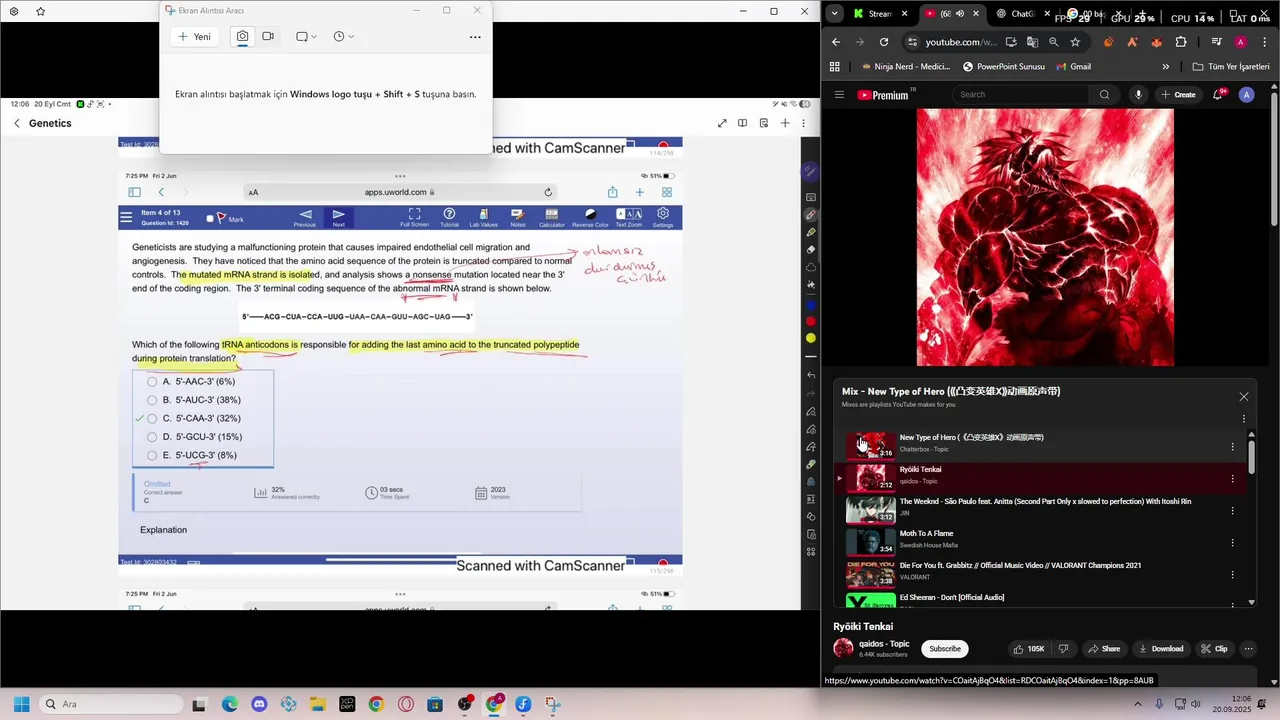The width and height of the screenshot is (1280, 720).
Task: Select the screenshot camera mode in Snipping Tool
Action: (x=242, y=36)
